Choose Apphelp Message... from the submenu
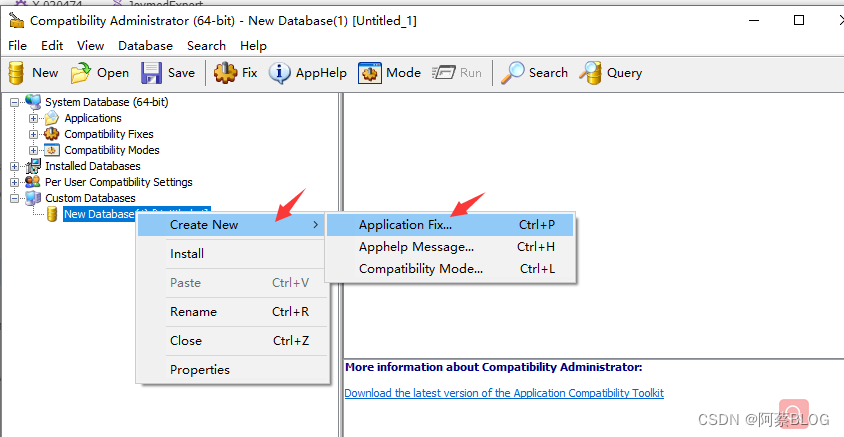 point(450,247)
